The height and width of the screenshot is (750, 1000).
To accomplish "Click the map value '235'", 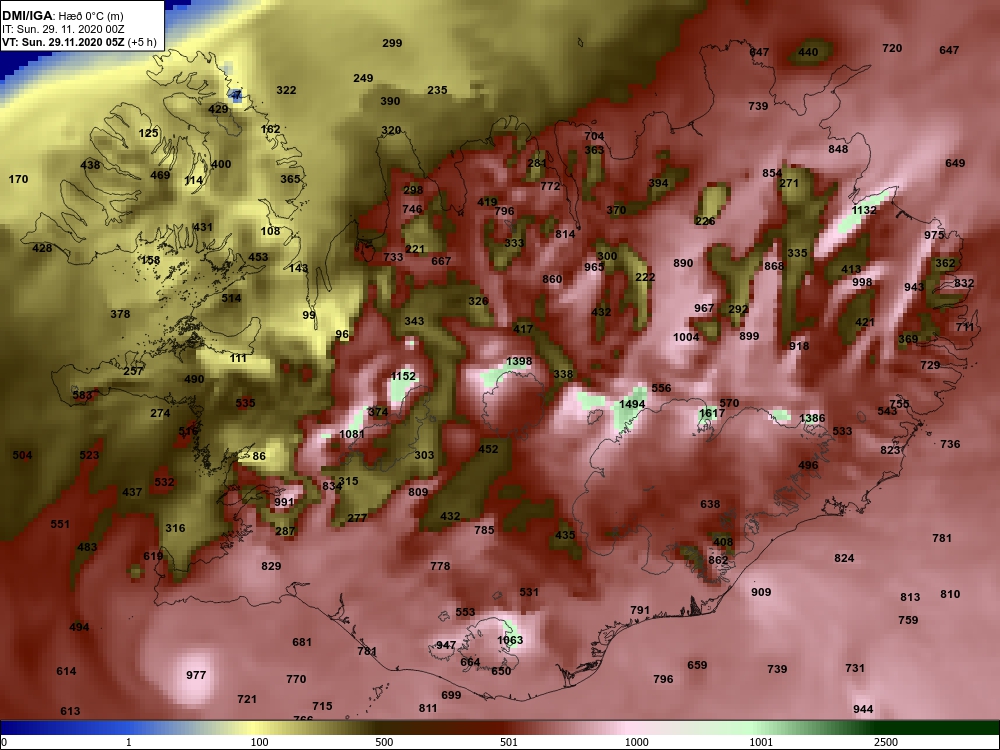I will pos(437,91).
